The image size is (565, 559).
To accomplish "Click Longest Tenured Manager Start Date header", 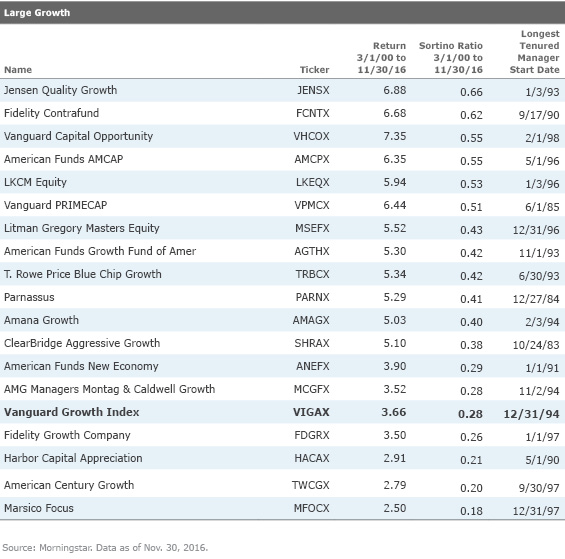I will [534, 52].
